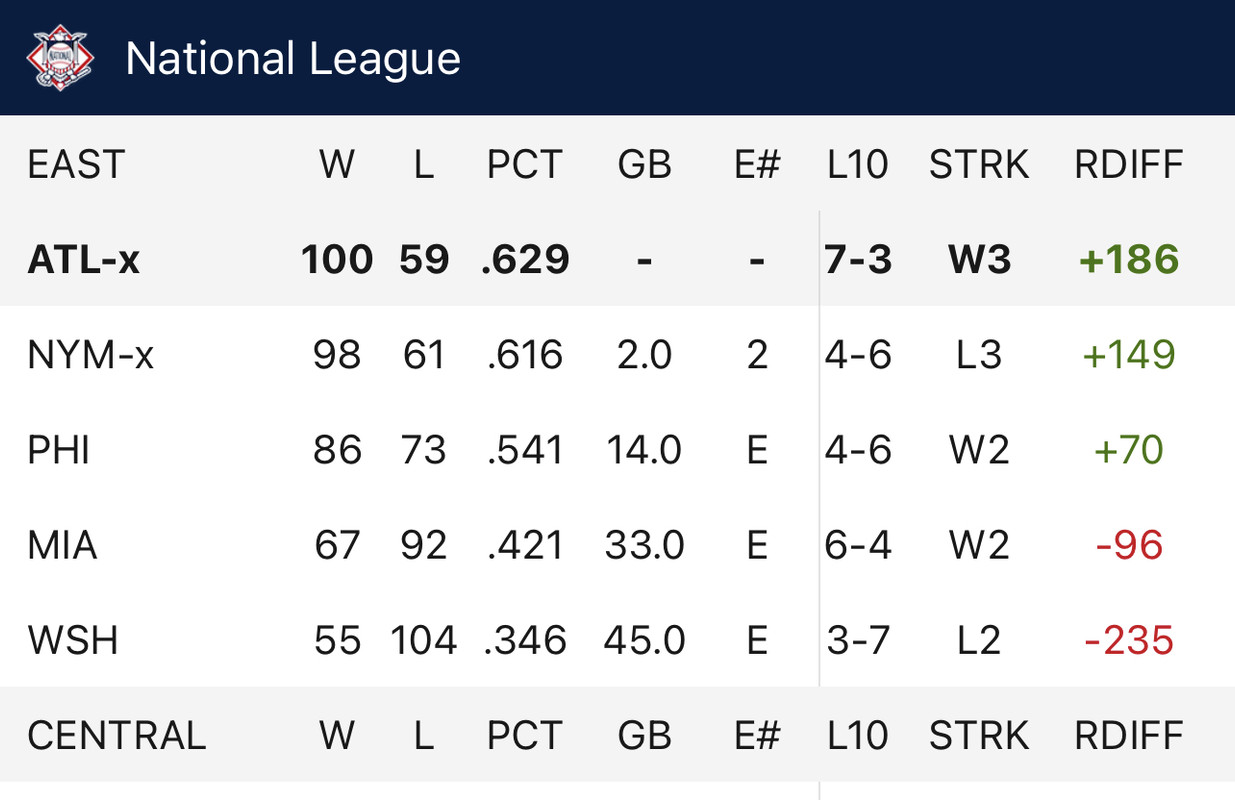Open the National League header

pos(617,58)
